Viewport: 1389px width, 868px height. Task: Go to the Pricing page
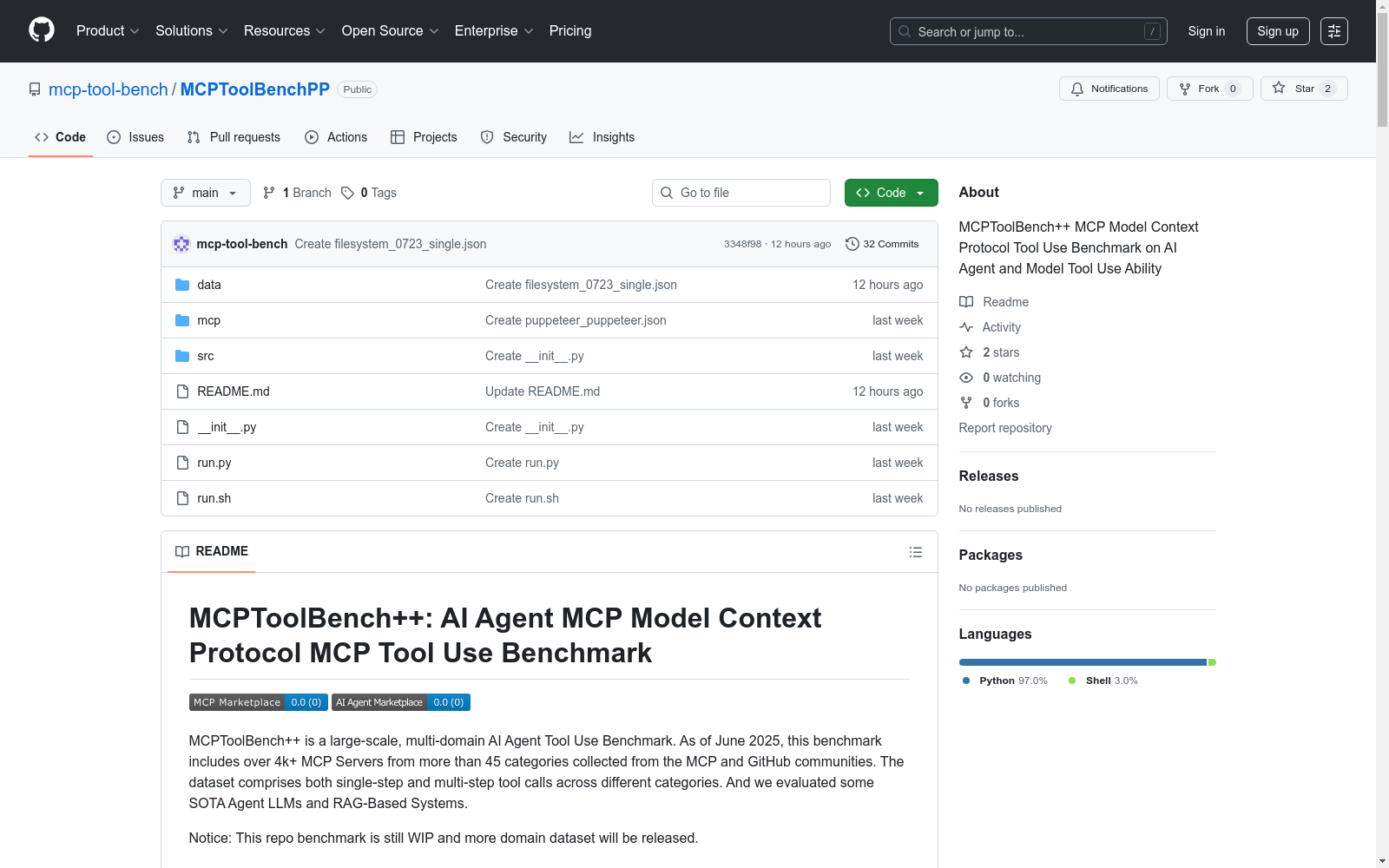pyautogui.click(x=570, y=31)
